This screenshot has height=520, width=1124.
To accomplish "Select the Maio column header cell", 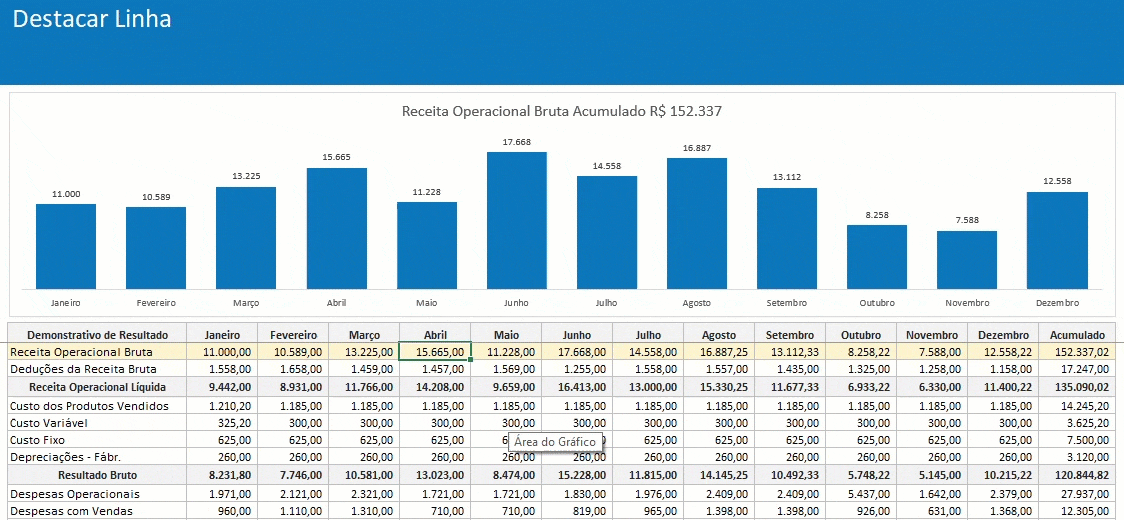I will point(506,334).
